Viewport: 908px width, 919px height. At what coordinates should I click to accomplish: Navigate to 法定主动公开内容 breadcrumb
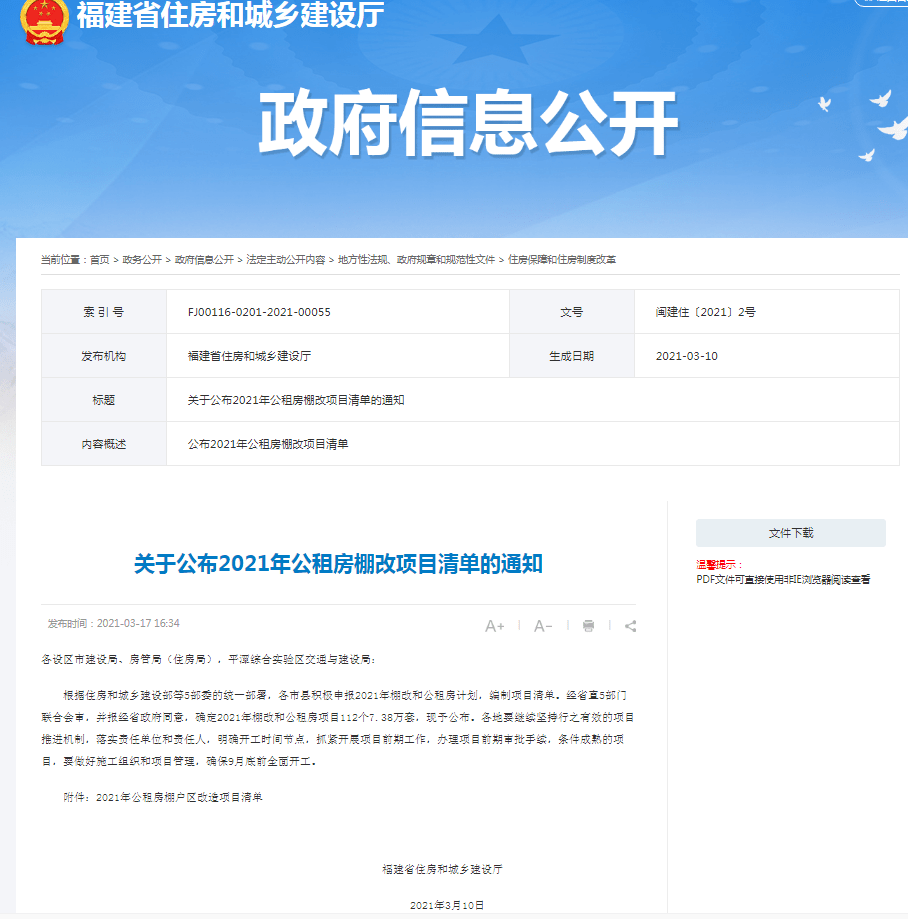285,260
